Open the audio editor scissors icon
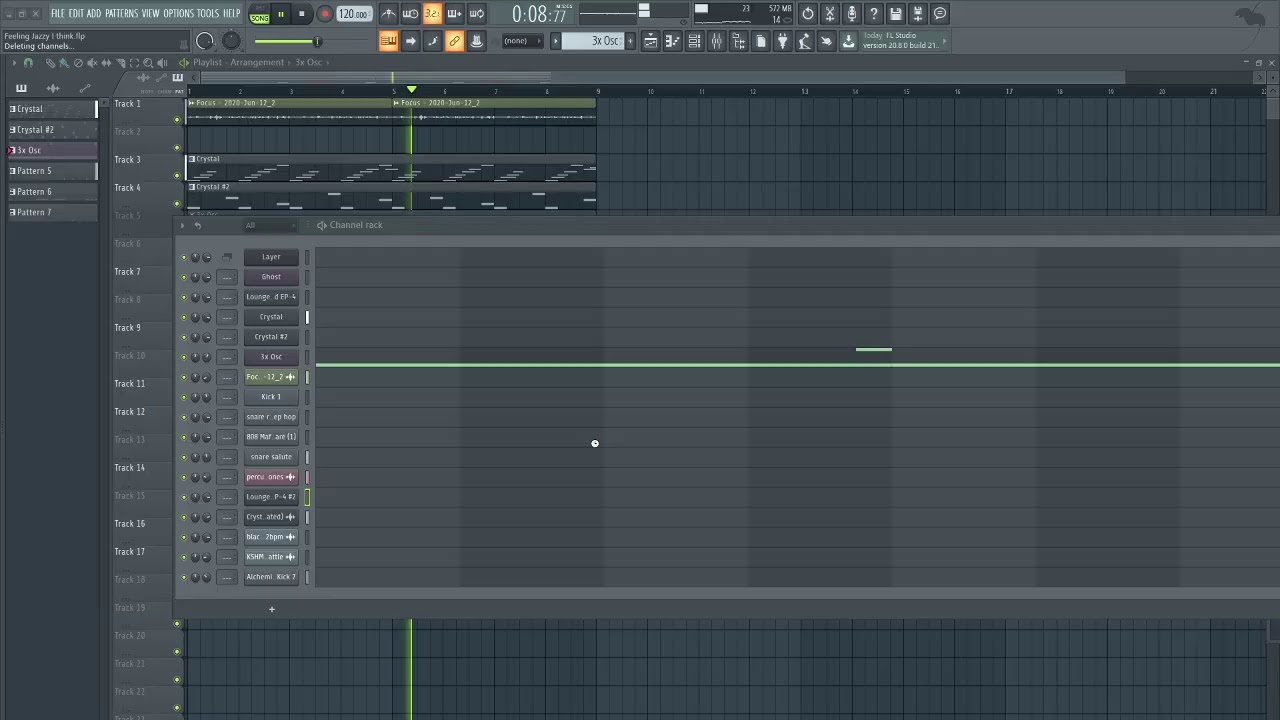The width and height of the screenshot is (1280, 720). (830, 14)
